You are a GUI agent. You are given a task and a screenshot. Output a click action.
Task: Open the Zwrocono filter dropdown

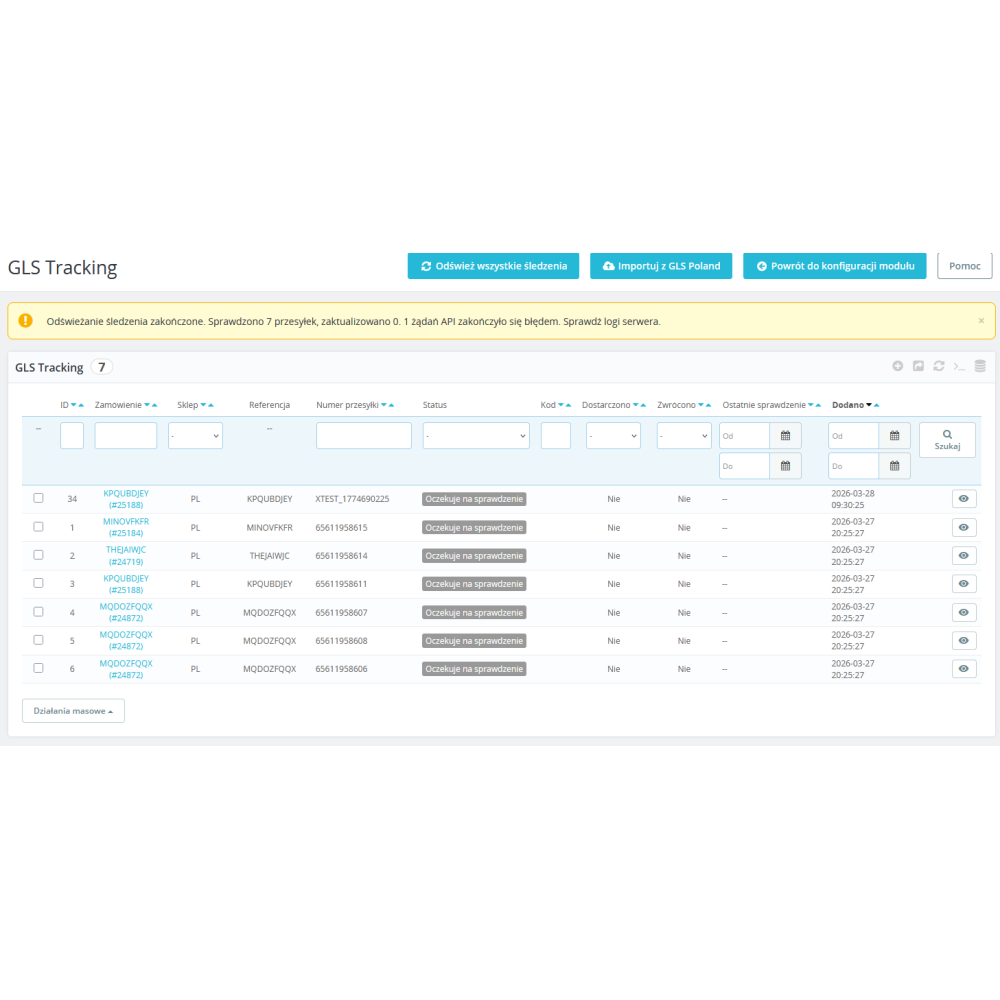point(684,436)
